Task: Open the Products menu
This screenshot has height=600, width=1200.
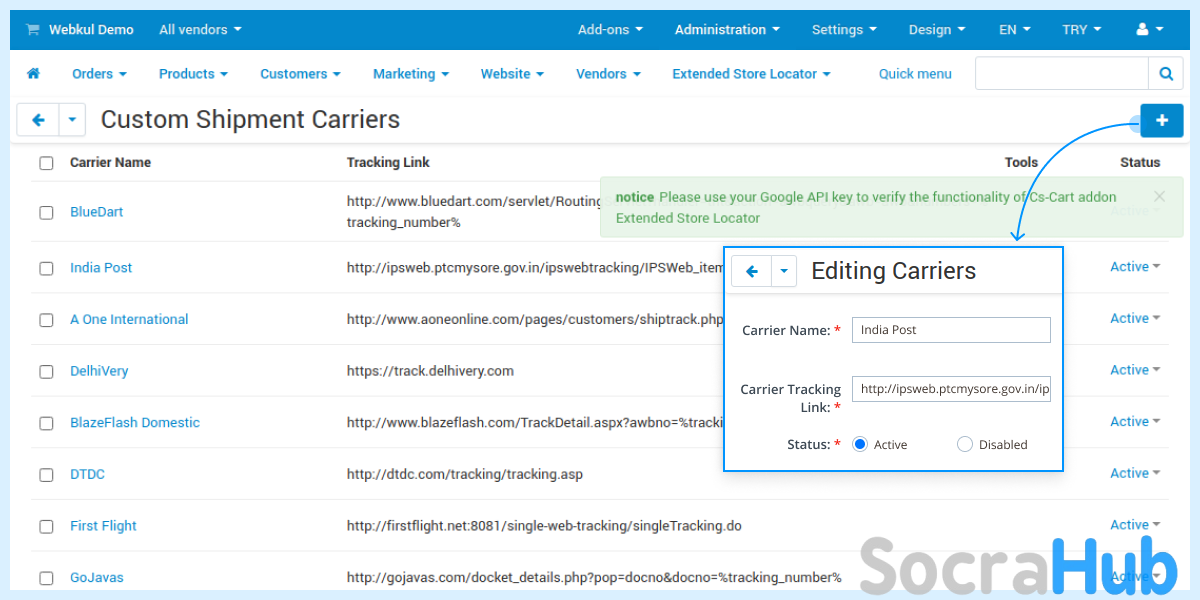Action: point(193,74)
